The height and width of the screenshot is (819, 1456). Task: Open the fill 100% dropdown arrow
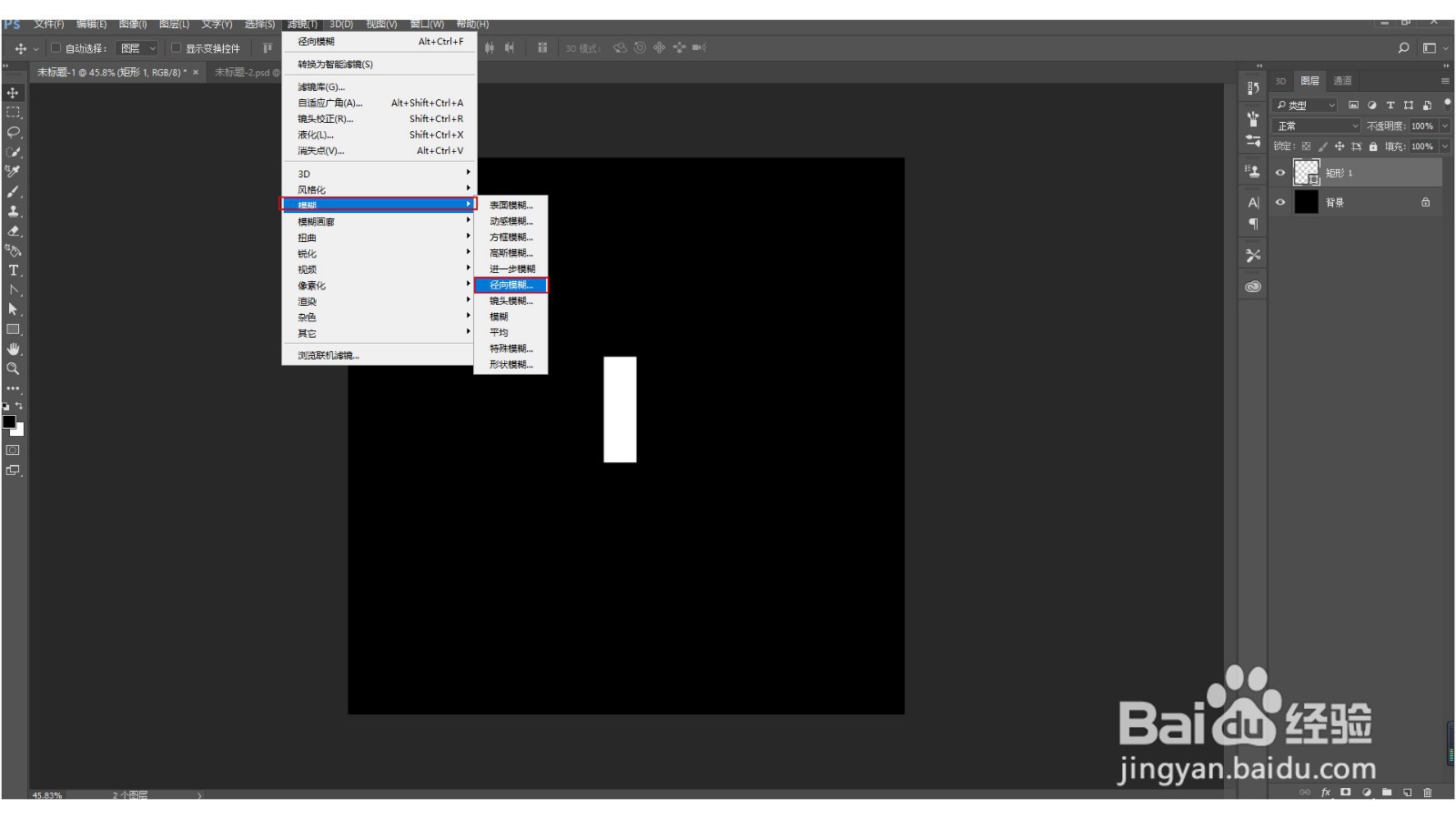point(1444,146)
